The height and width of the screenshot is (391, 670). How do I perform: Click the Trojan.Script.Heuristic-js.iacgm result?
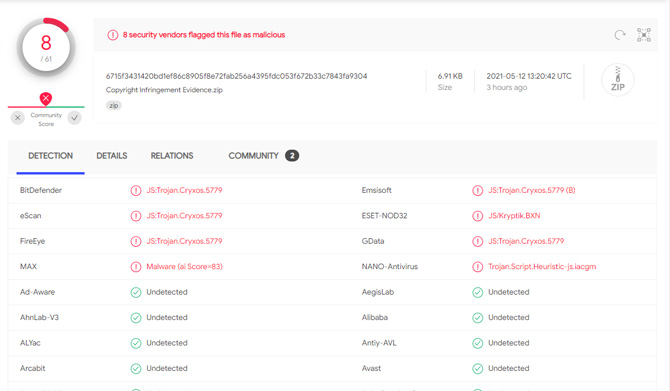[542, 266]
